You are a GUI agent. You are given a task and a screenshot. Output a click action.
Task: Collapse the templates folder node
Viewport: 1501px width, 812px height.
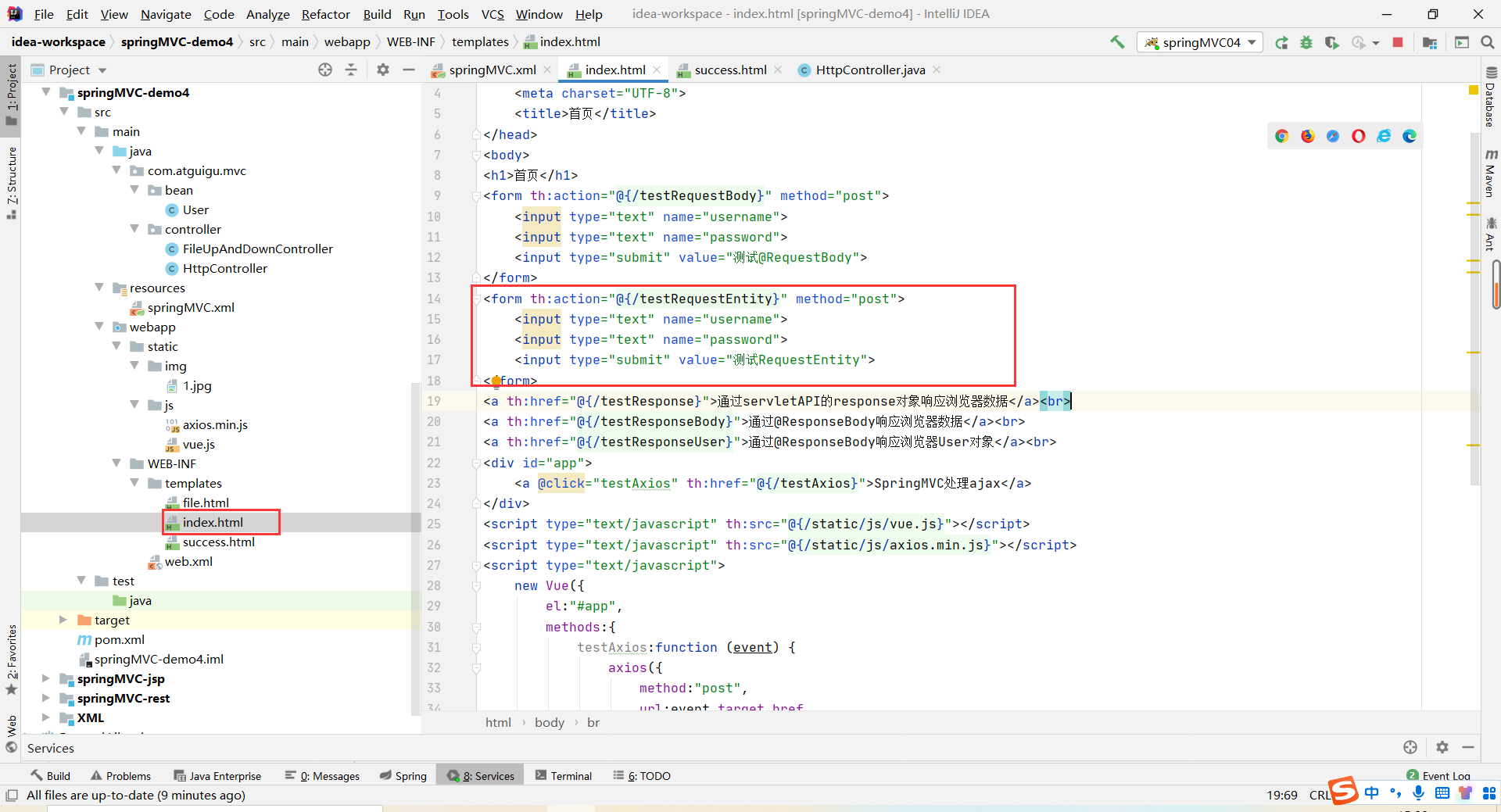tap(134, 483)
